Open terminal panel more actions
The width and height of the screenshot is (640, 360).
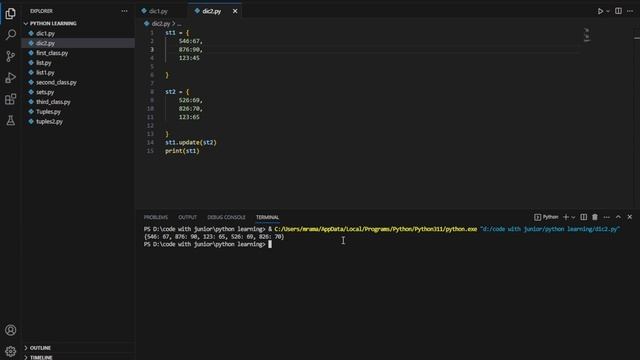pos(607,217)
